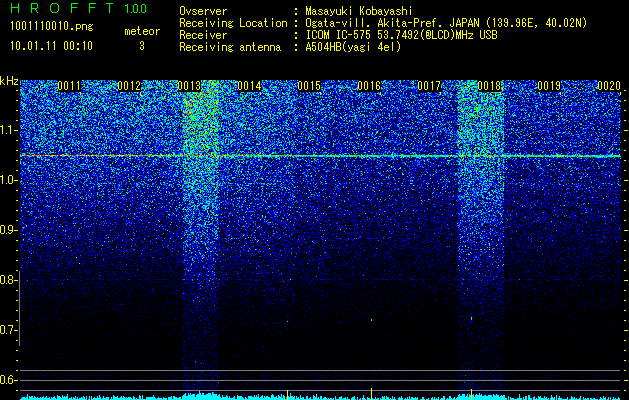Click the 1.0 kHz frequency axis label
This screenshot has width=629, height=400.
point(8,181)
